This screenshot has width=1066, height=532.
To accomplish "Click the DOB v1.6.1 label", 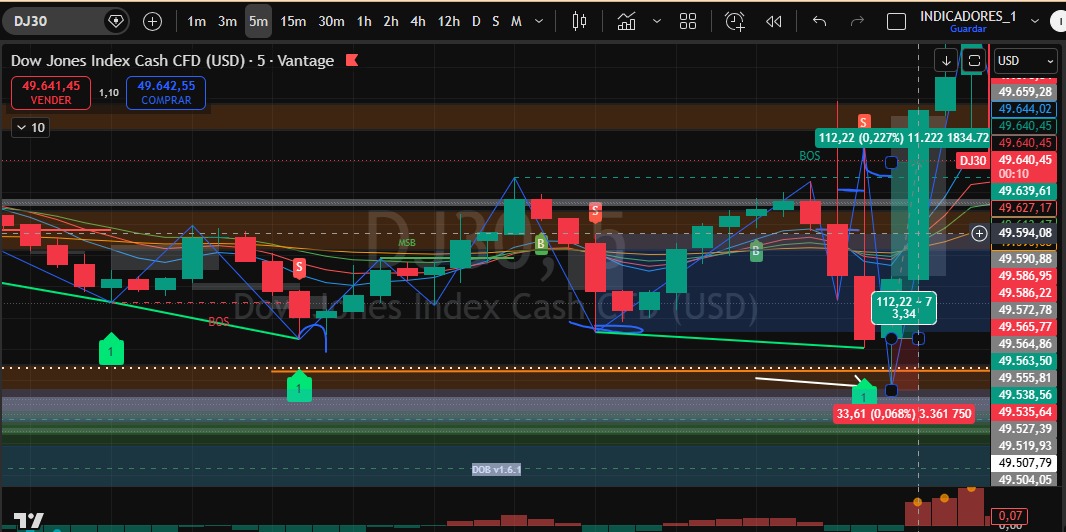I will pos(496,469).
